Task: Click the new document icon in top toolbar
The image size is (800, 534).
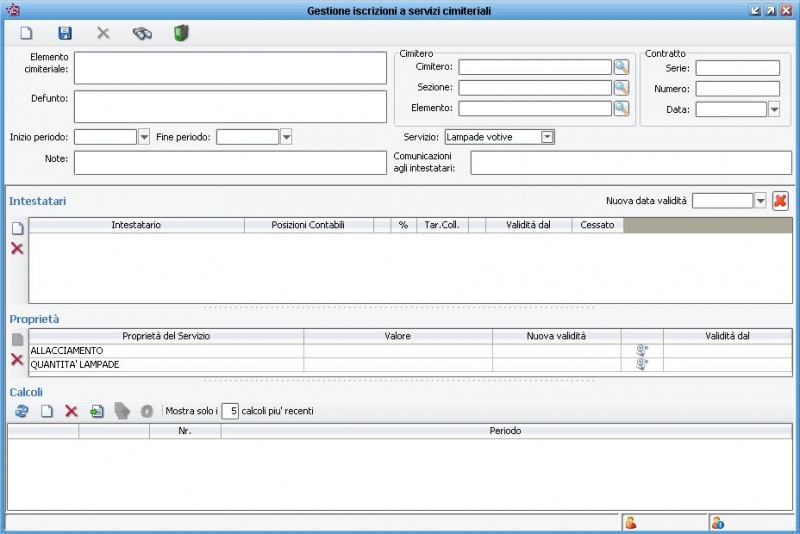Action: tap(27, 33)
